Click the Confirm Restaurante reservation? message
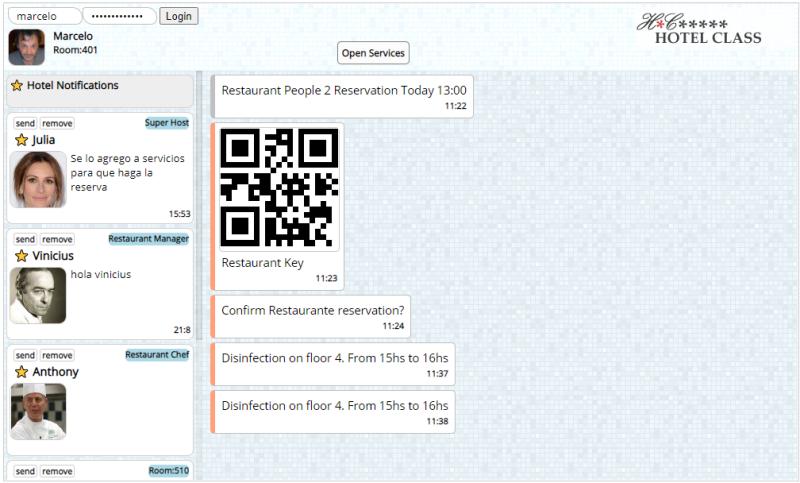Screen dimensions: 800x483 [x=311, y=317]
